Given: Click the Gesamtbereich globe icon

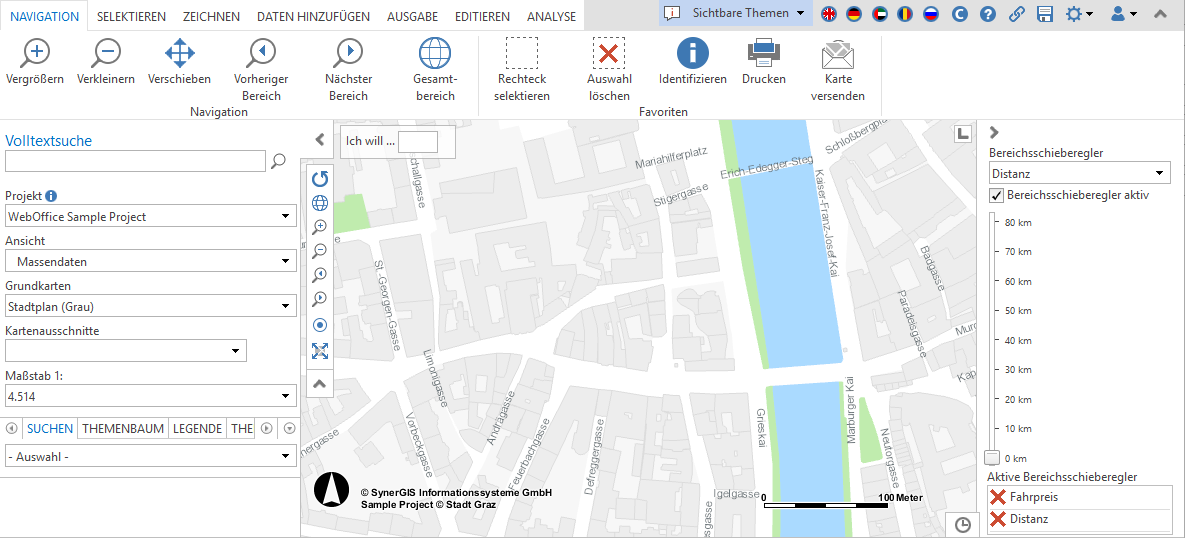Looking at the screenshot, I should click(x=435, y=52).
